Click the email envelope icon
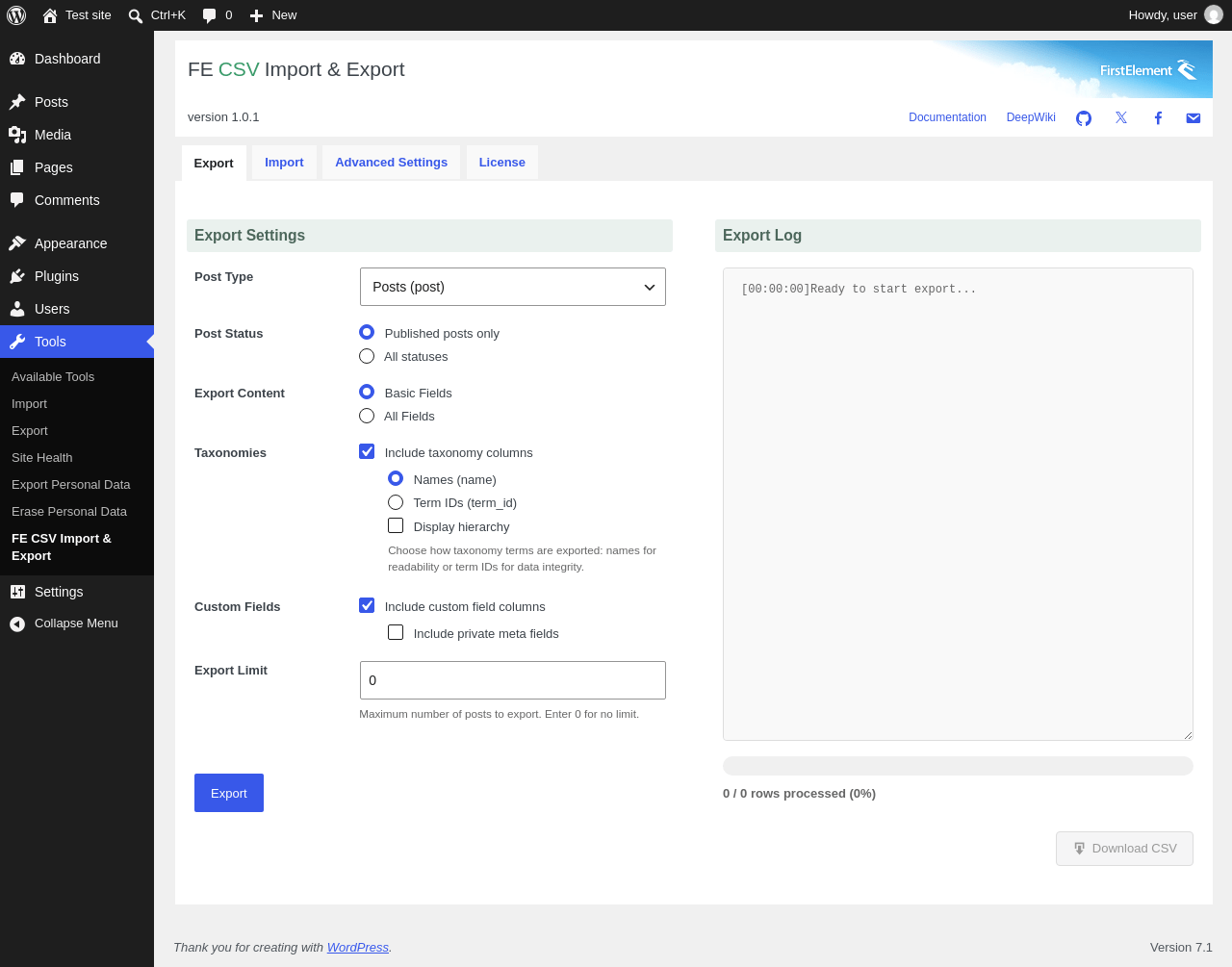The image size is (1232, 967). (x=1193, y=117)
